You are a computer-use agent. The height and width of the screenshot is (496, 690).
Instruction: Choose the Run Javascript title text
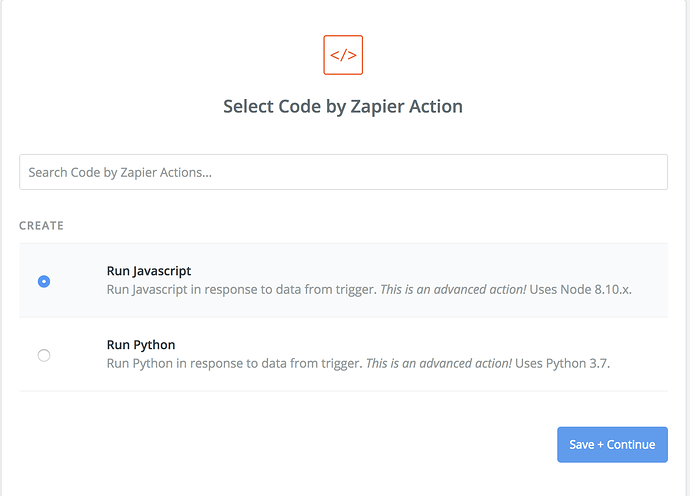point(149,271)
